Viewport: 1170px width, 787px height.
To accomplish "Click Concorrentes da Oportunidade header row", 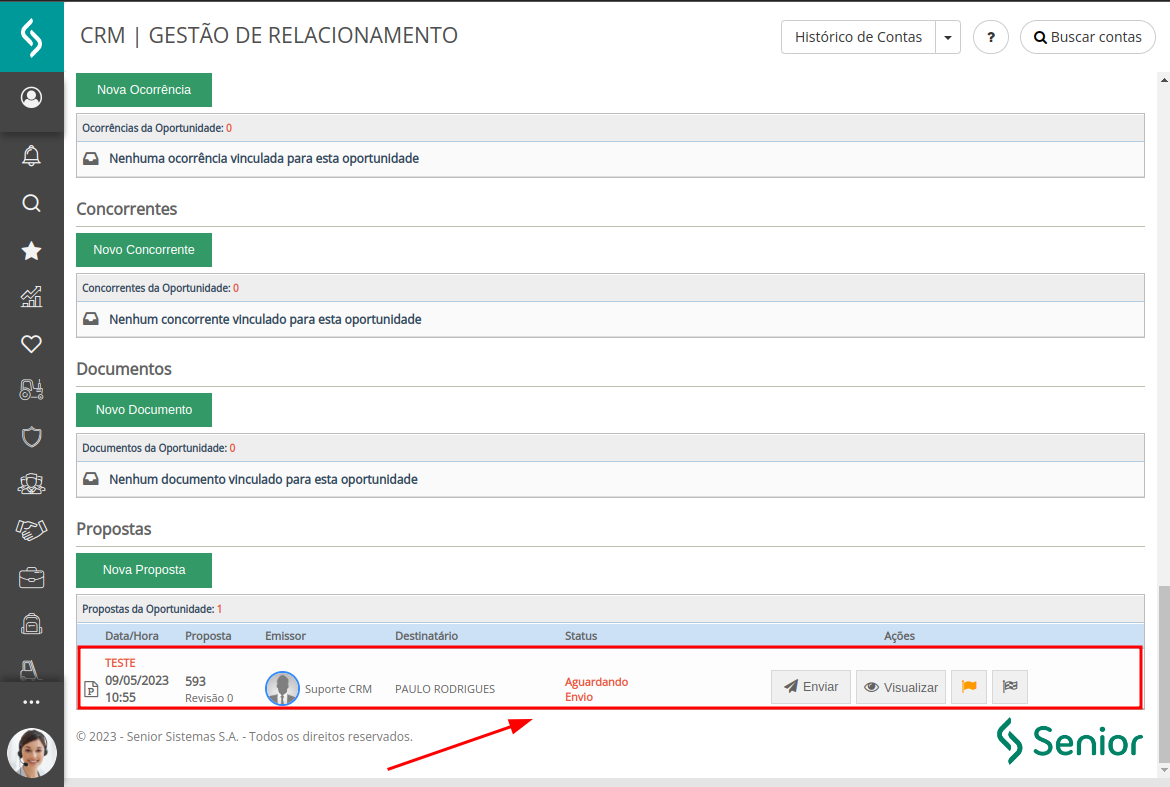I will coord(610,288).
